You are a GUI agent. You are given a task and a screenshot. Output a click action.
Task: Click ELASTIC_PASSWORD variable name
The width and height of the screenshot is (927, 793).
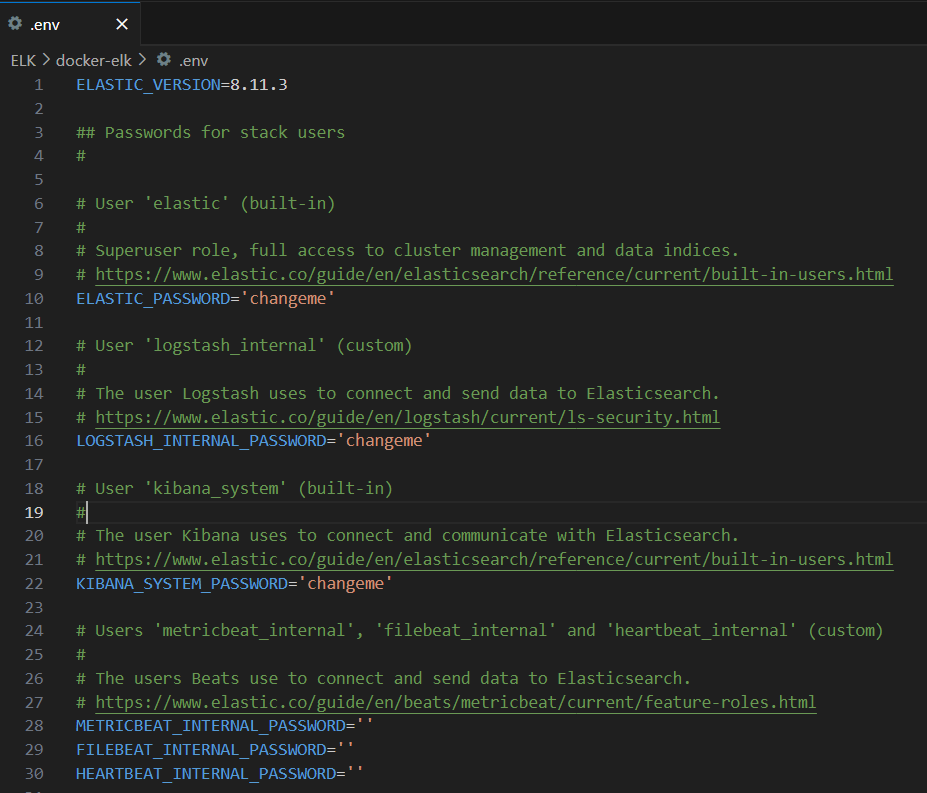pyautogui.click(x=153, y=299)
